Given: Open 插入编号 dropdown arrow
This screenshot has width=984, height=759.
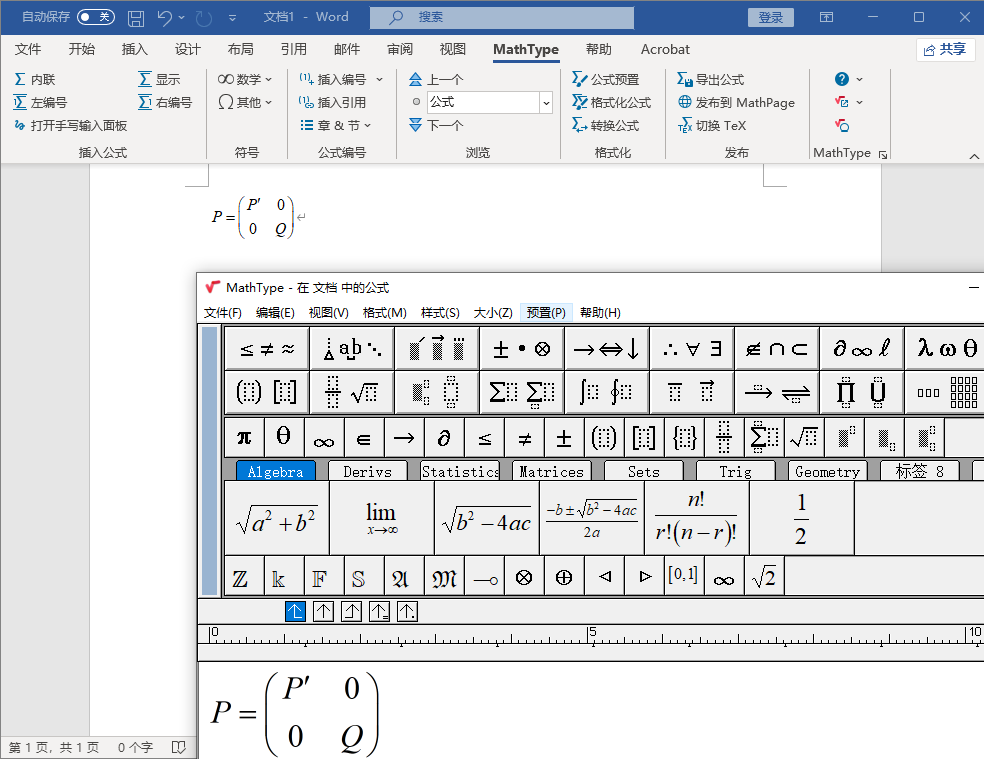Looking at the screenshot, I should pos(379,79).
